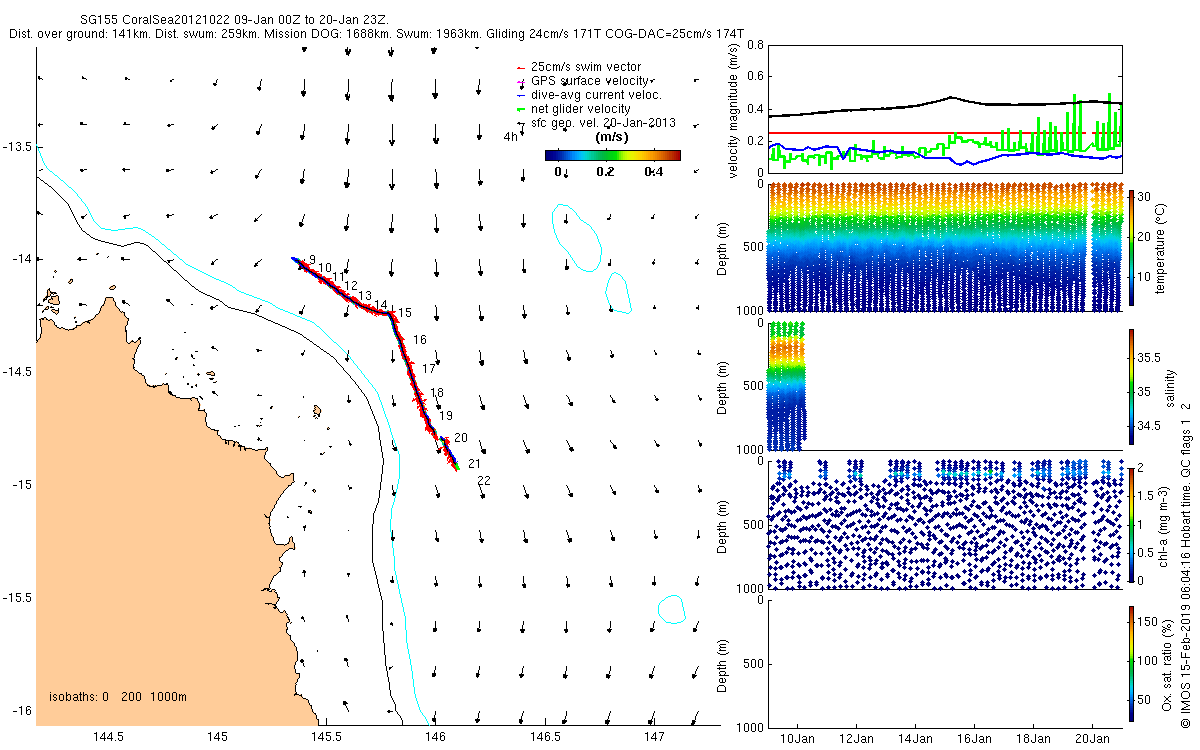Click the day '15' label at the track bend
The height and width of the screenshot is (750, 1200).
coord(405,313)
